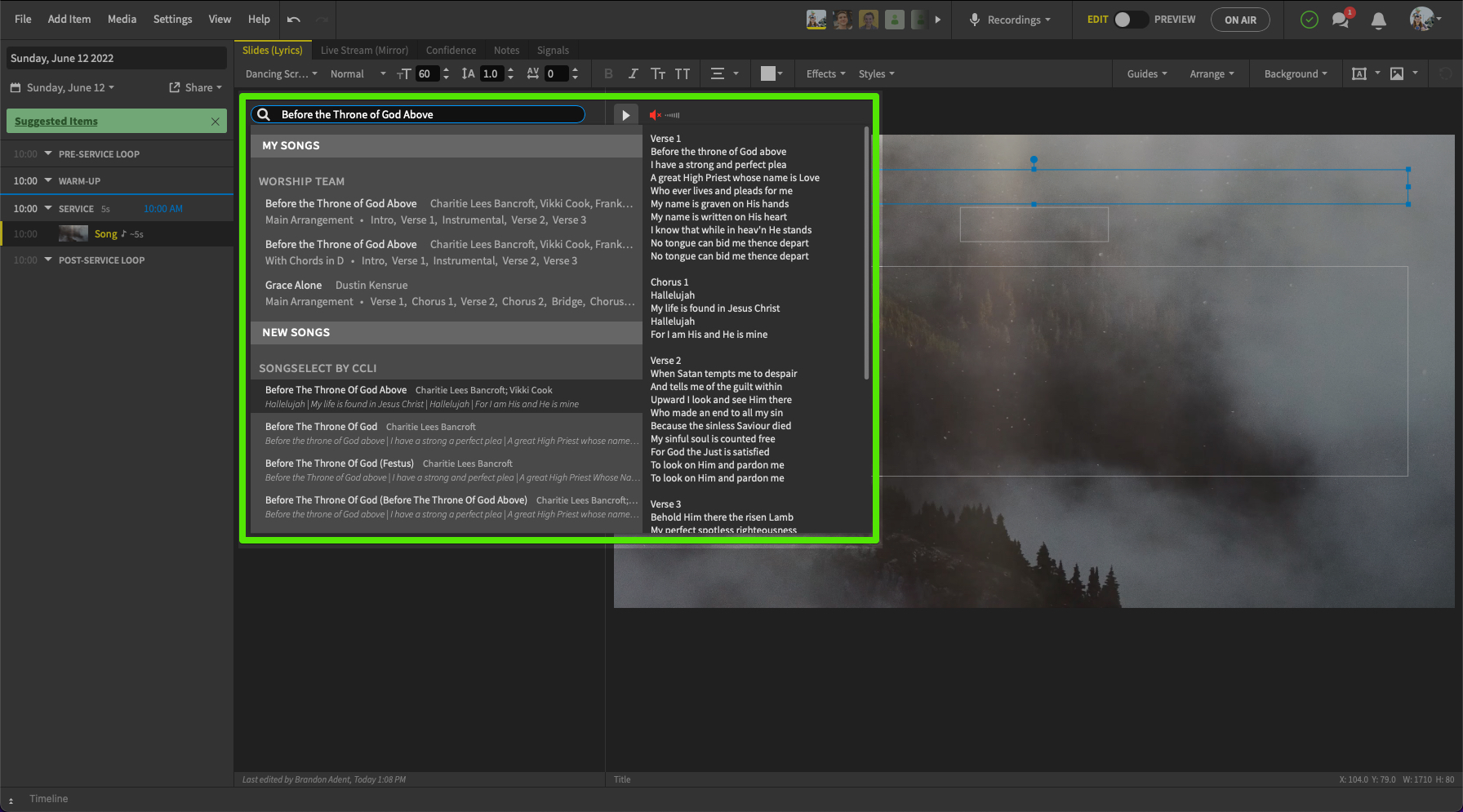This screenshot has height=812, width=1463.
Task: Open the Help menu
Action: pos(259,19)
